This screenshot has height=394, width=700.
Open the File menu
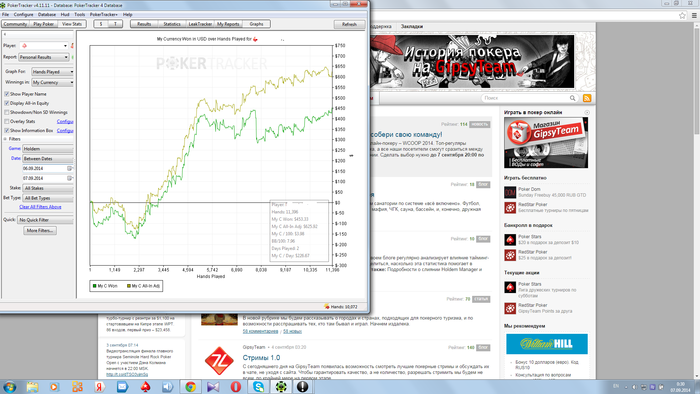(5, 14)
